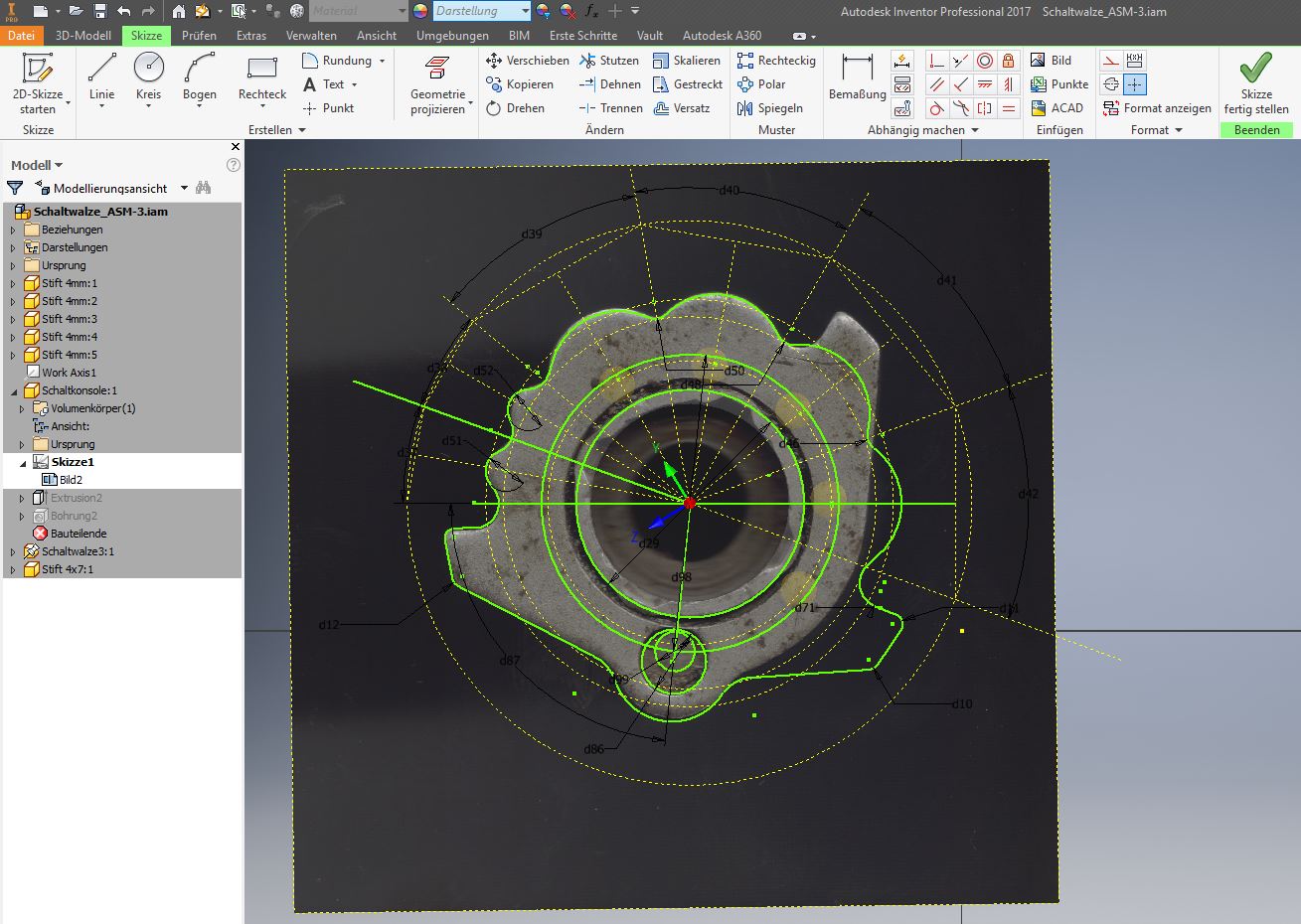Select the Linie (line) sketch tool

coord(101,77)
